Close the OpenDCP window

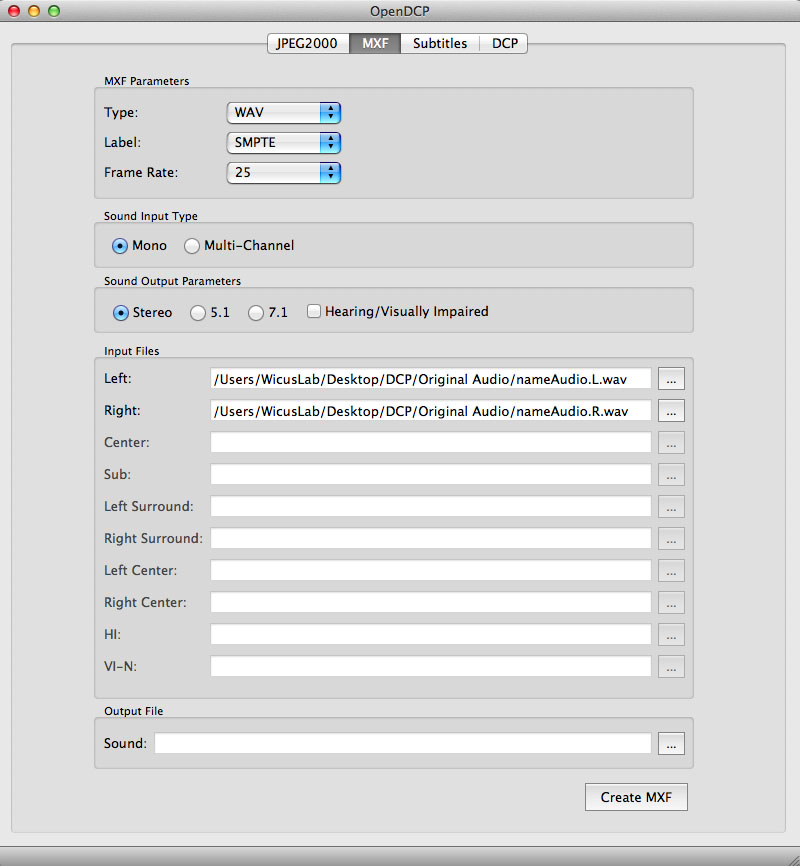14,10
